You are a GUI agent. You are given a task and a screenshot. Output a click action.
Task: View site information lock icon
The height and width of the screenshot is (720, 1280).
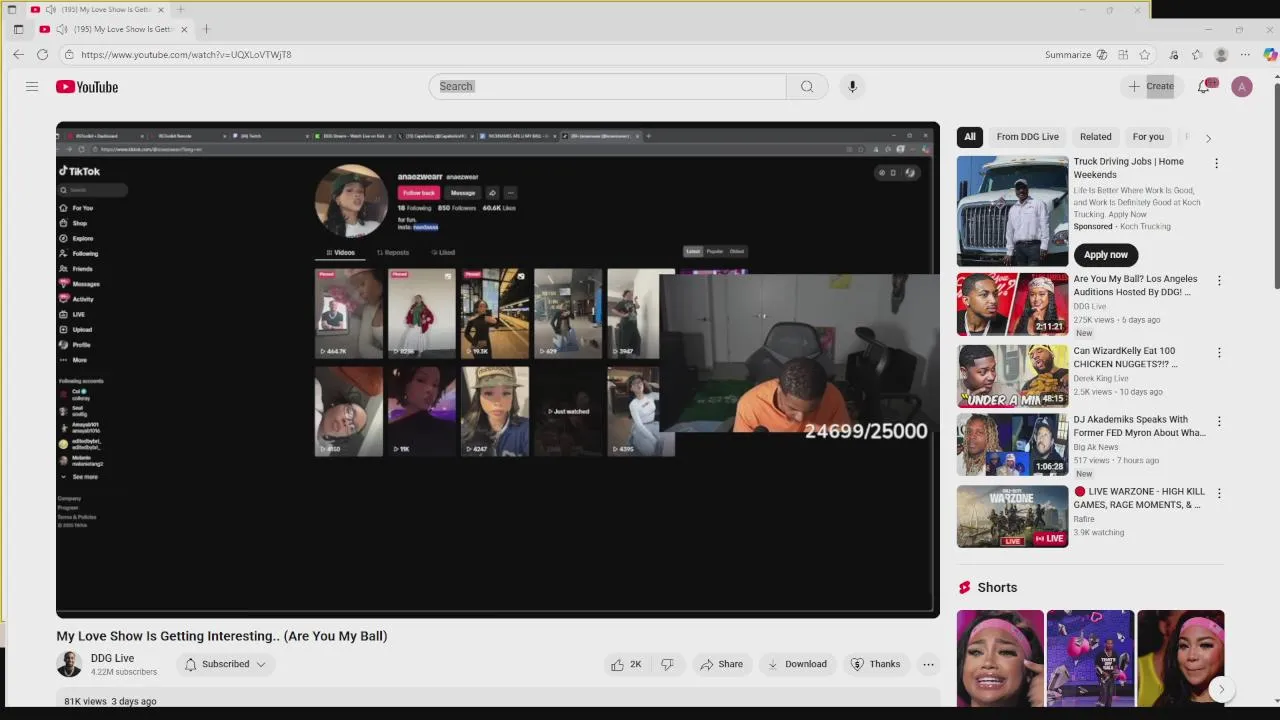(69, 54)
